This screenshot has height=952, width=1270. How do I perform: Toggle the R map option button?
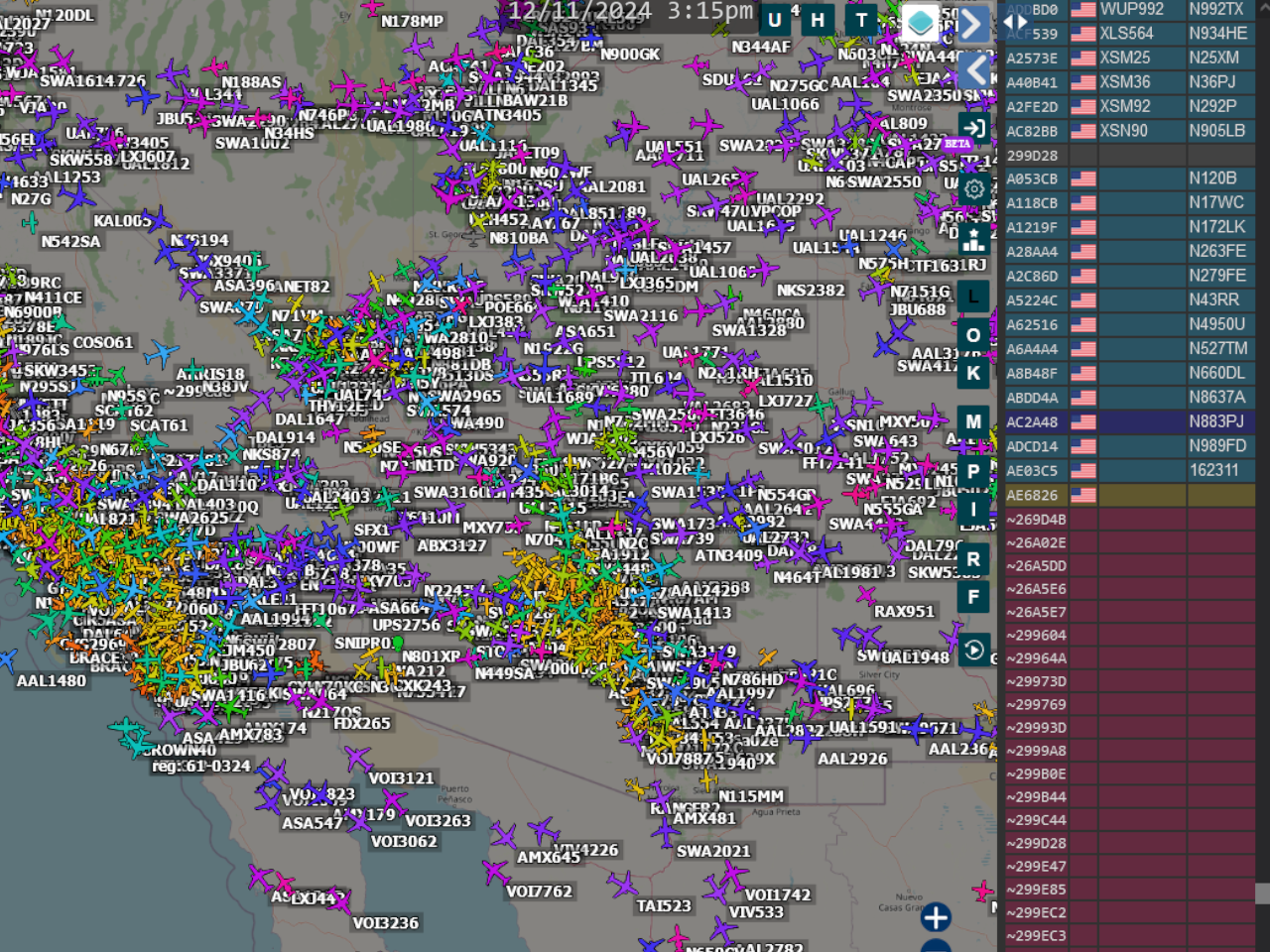tap(973, 559)
